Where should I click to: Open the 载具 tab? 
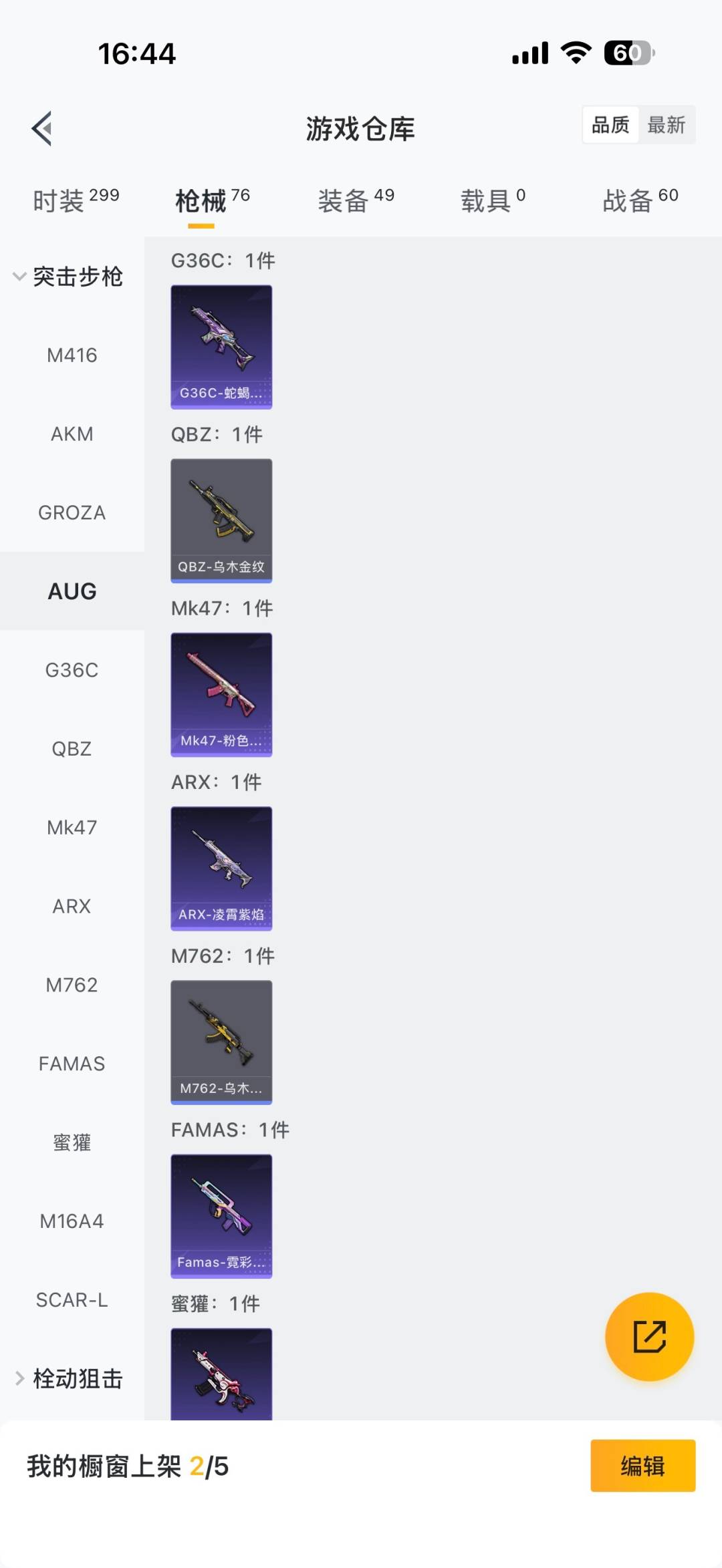(493, 200)
